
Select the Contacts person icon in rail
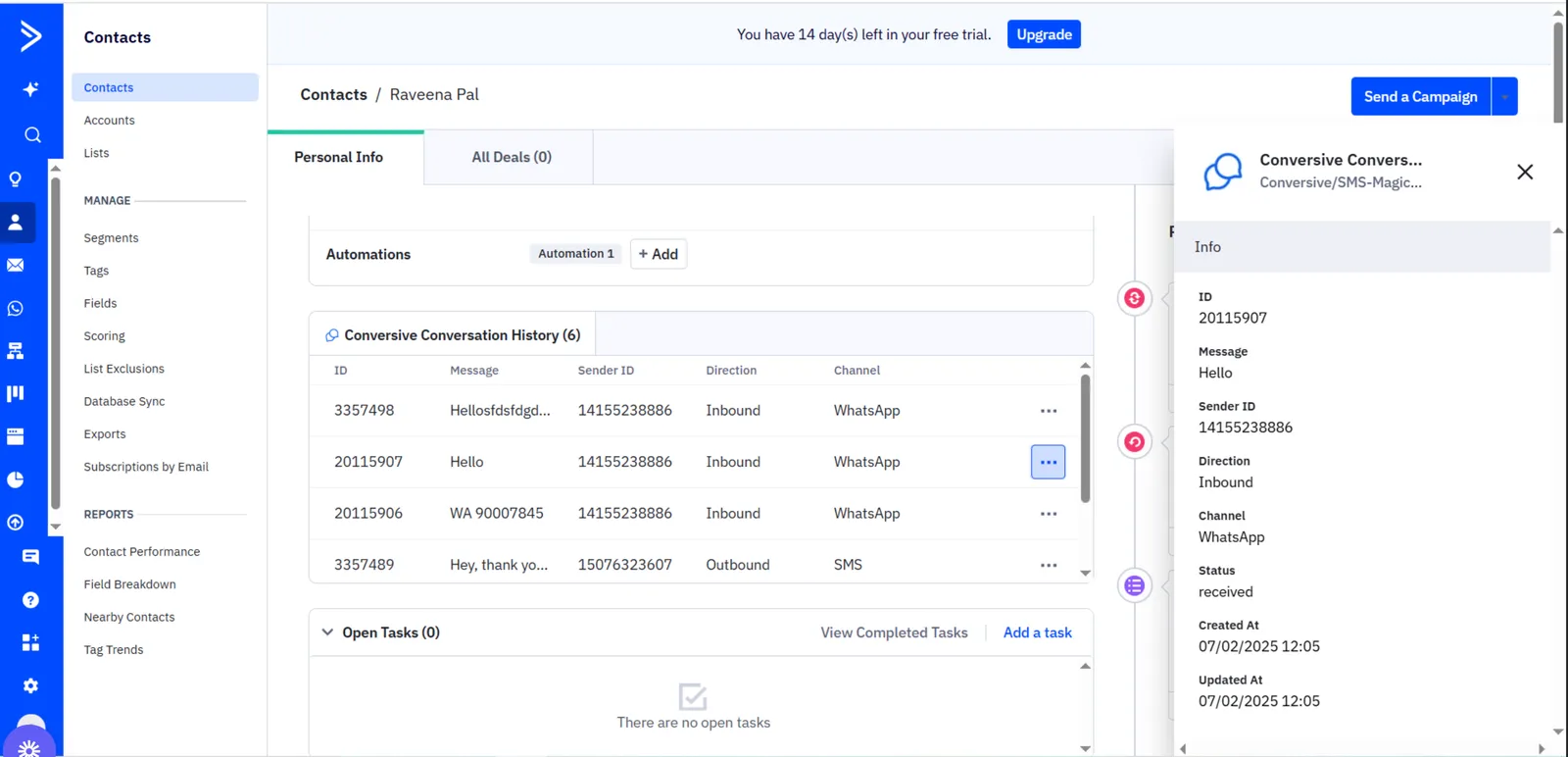16,223
